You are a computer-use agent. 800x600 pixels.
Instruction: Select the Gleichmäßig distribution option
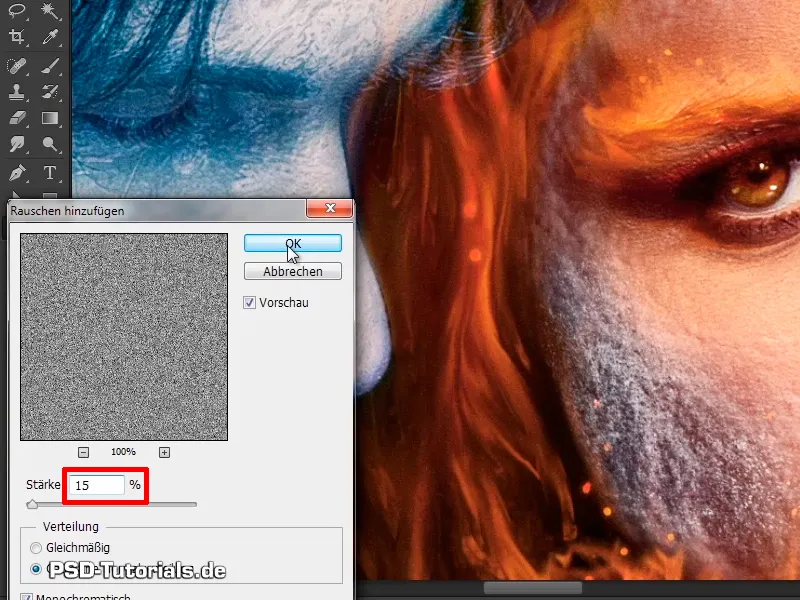pos(36,548)
